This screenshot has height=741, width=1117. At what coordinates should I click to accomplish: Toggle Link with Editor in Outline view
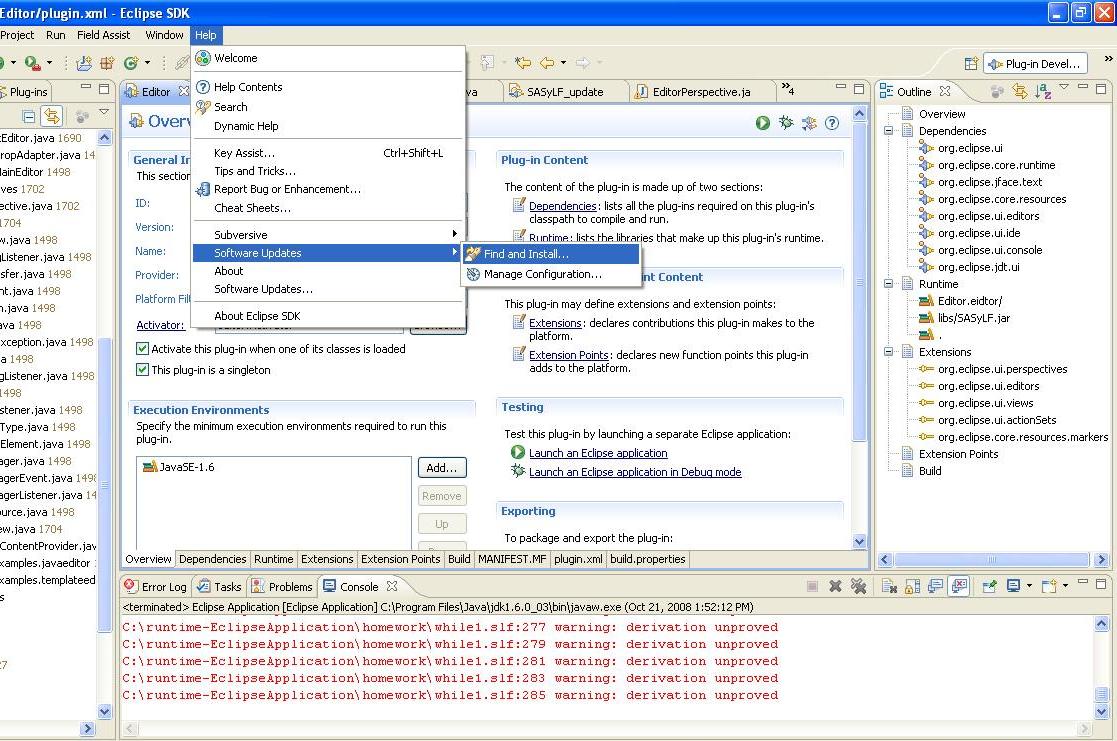[1020, 91]
